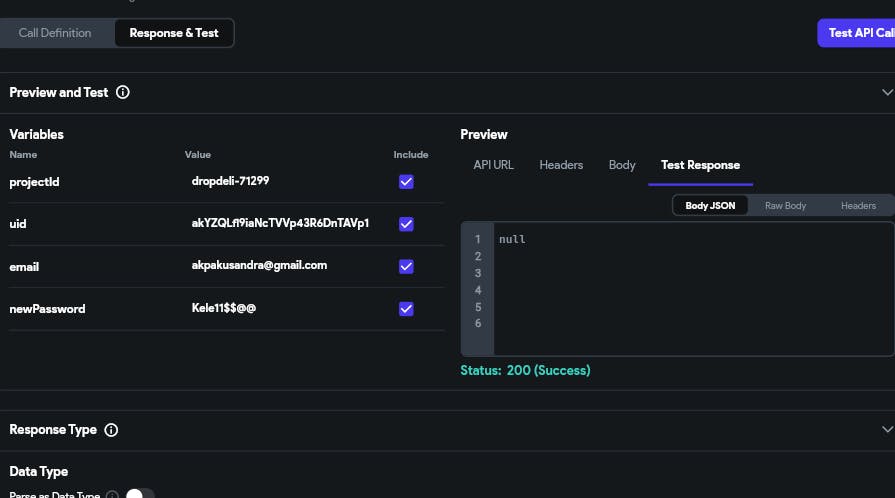Viewport: 895px width, 498px height.
Task: Show the response Headers view
Action: (x=858, y=206)
